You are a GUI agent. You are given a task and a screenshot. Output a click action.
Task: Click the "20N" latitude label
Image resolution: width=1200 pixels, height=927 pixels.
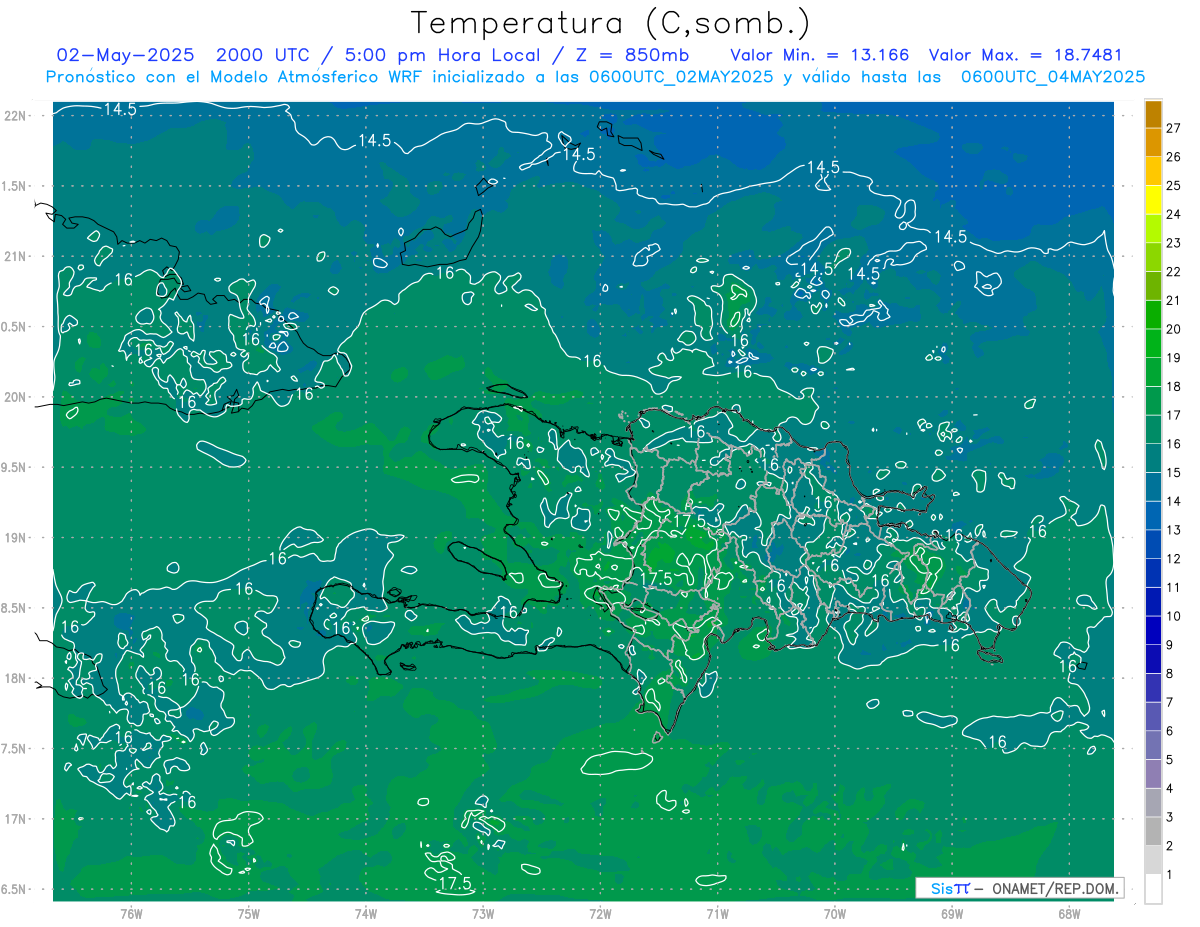pyautogui.click(x=17, y=397)
